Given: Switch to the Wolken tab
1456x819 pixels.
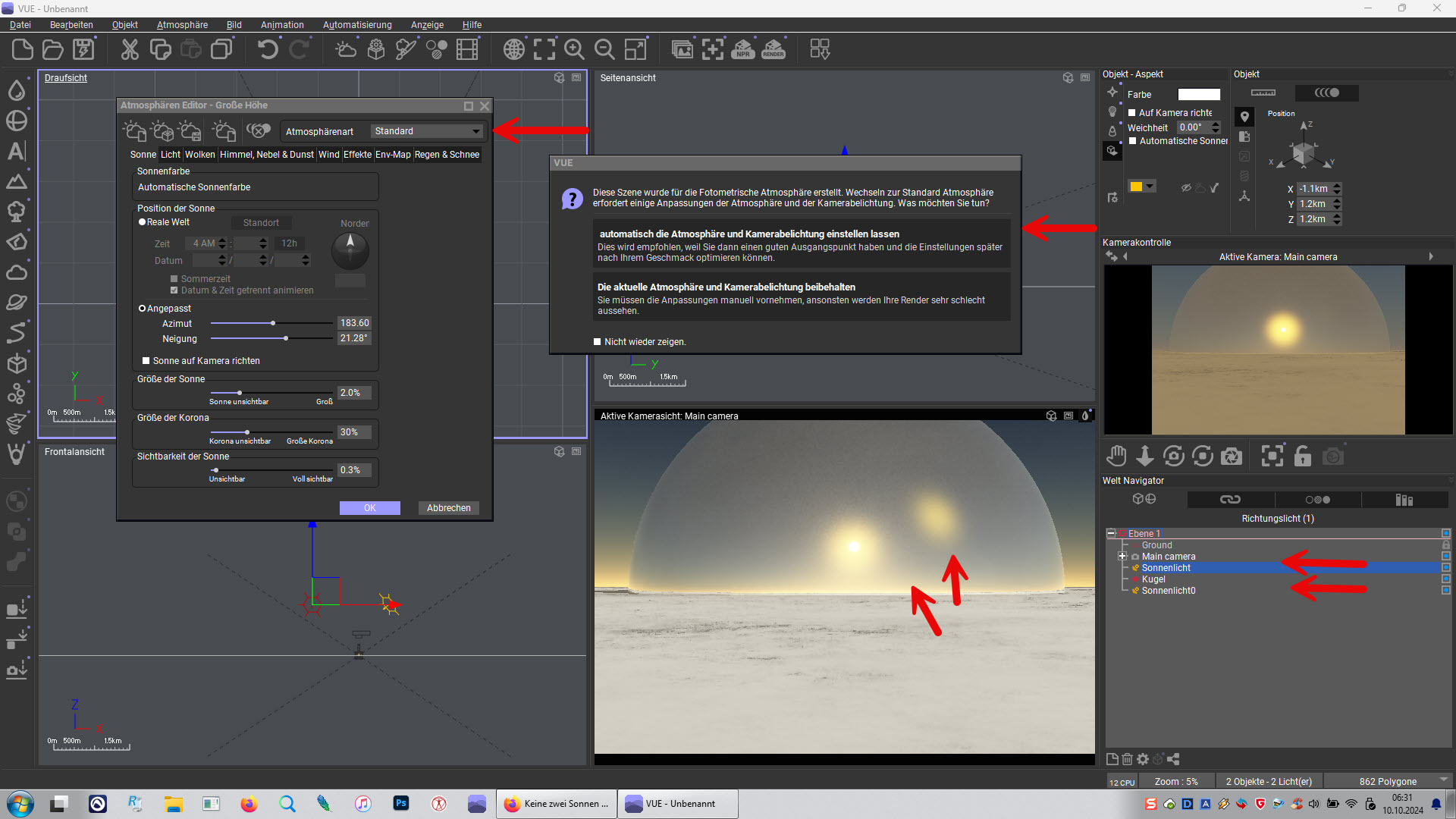Looking at the screenshot, I should coord(200,155).
